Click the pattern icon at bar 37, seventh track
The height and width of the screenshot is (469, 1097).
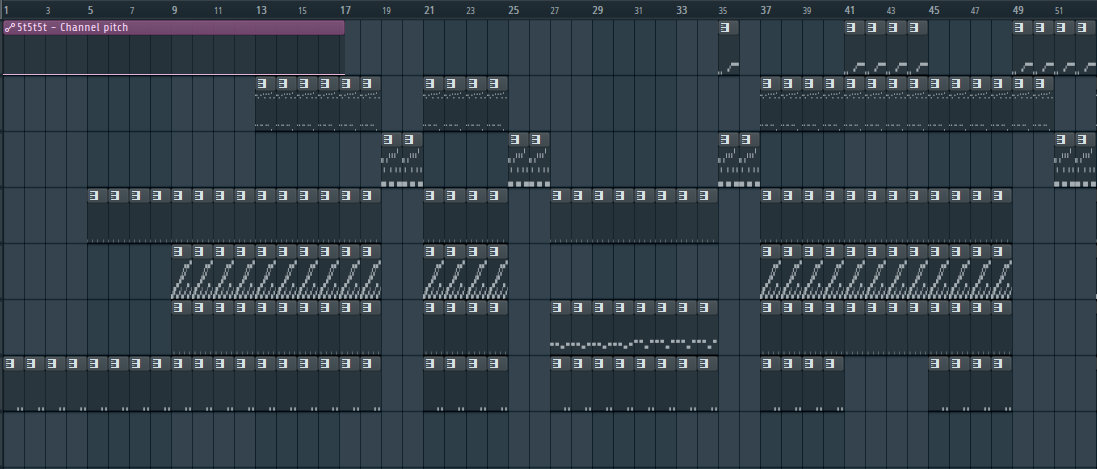767,364
